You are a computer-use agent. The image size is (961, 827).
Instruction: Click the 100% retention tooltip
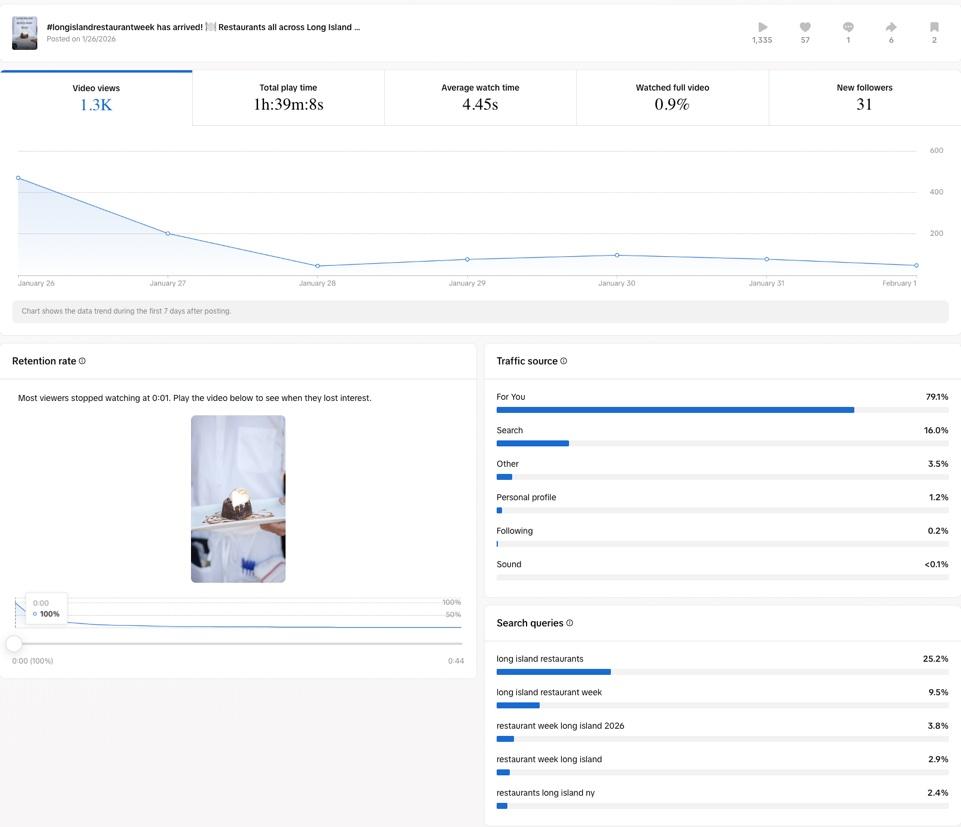tap(47, 609)
